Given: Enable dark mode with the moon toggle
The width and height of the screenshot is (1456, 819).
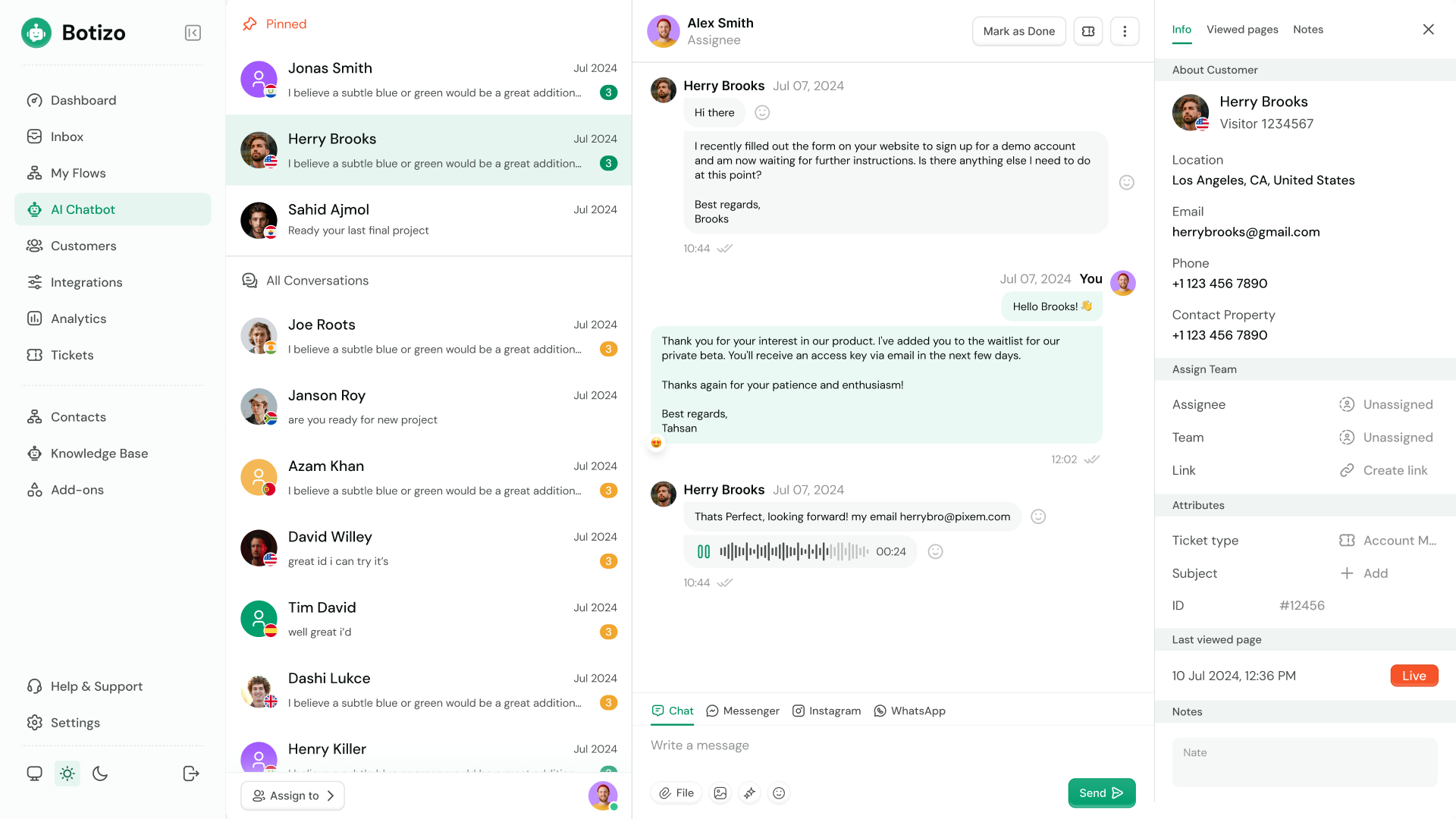Looking at the screenshot, I should (100, 773).
